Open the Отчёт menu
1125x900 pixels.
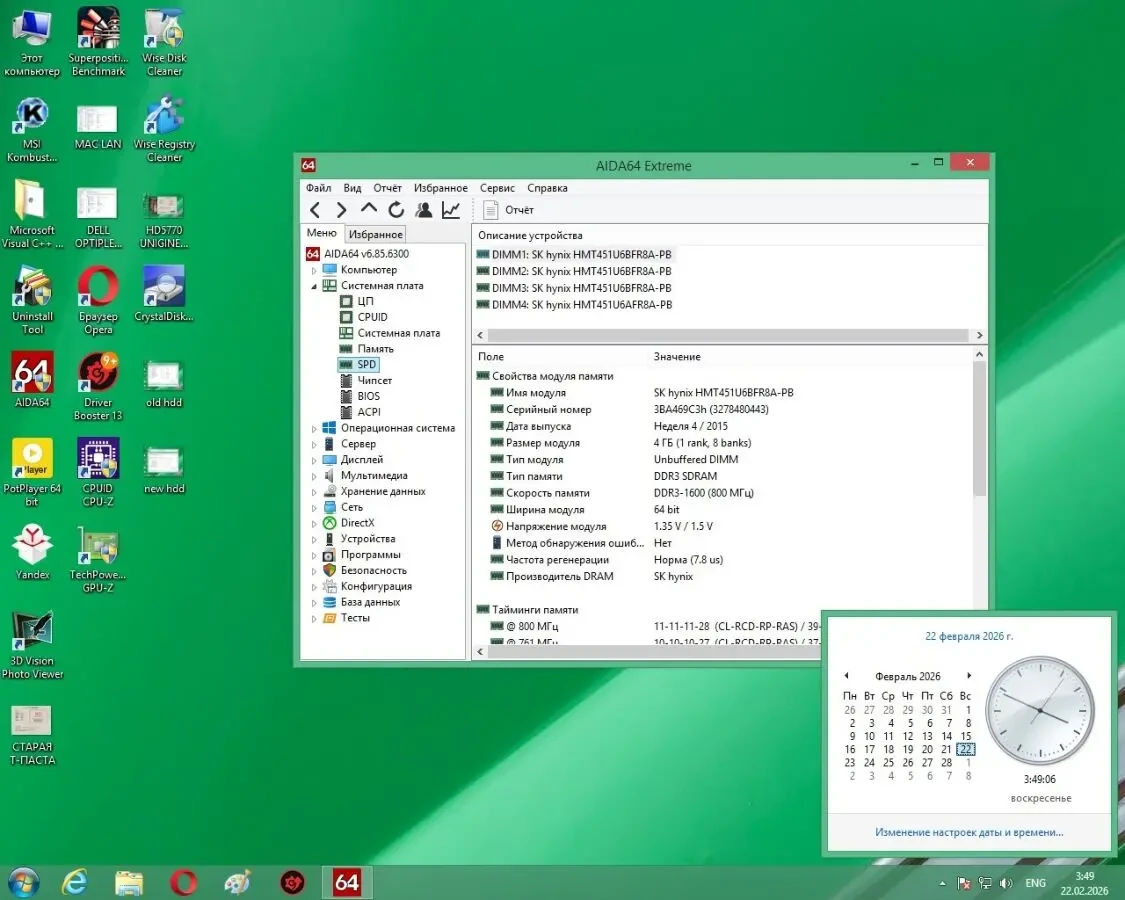(387, 188)
